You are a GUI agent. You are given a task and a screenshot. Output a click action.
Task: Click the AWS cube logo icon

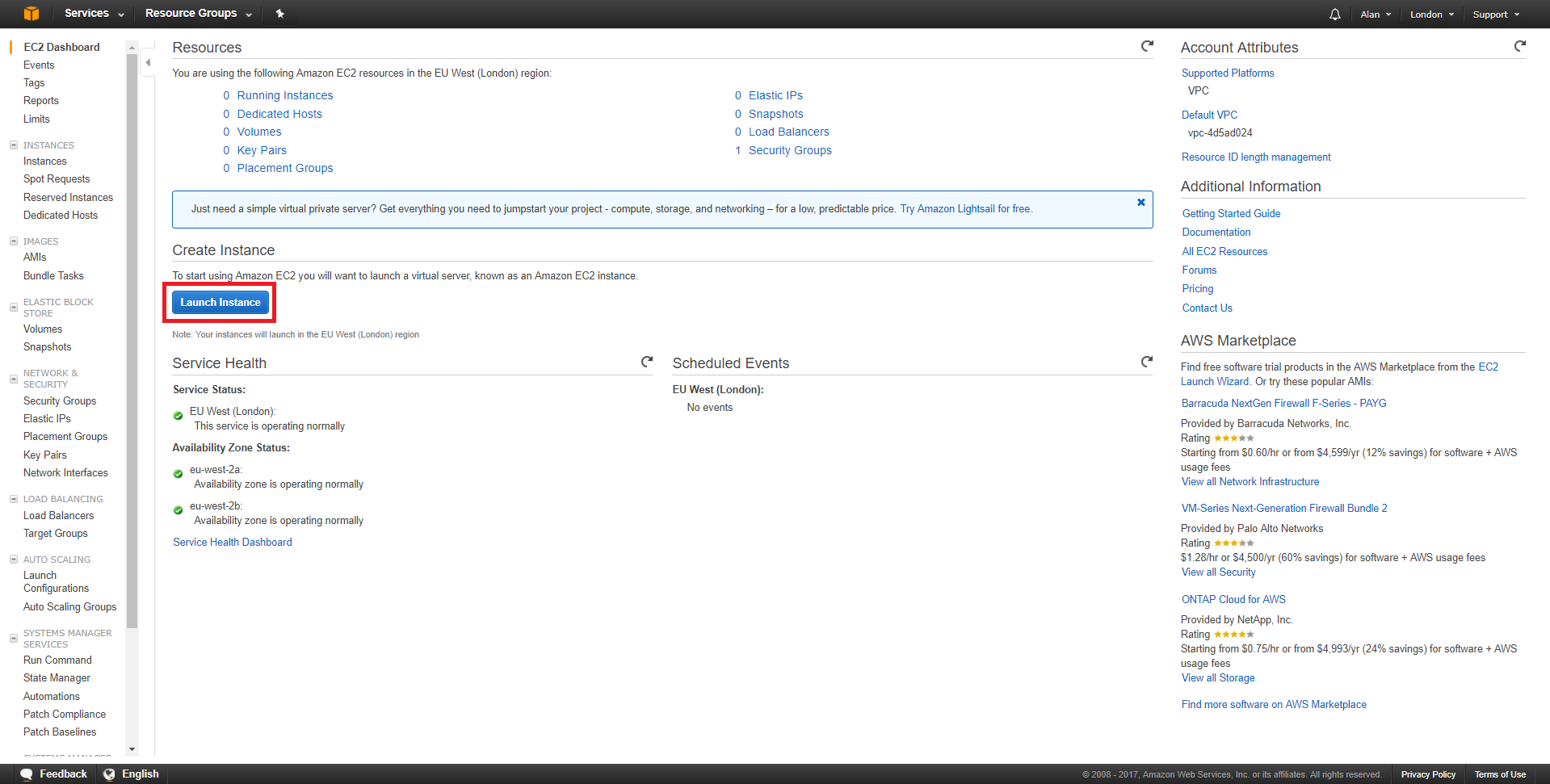tap(32, 14)
